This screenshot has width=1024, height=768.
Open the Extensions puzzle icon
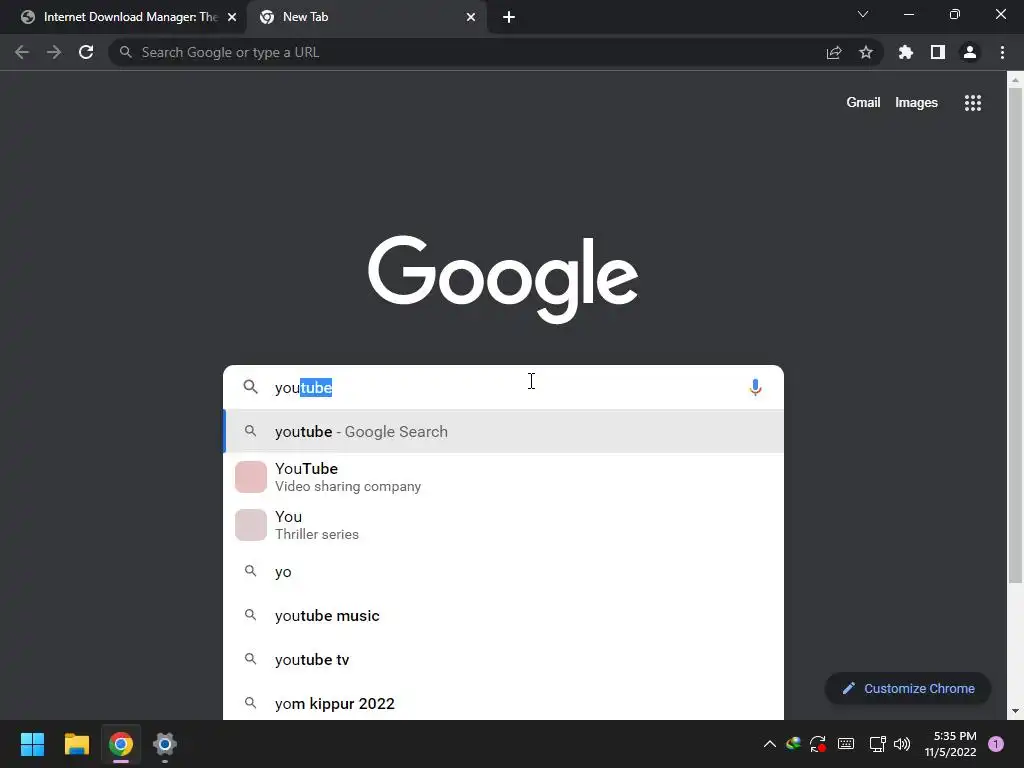906,52
